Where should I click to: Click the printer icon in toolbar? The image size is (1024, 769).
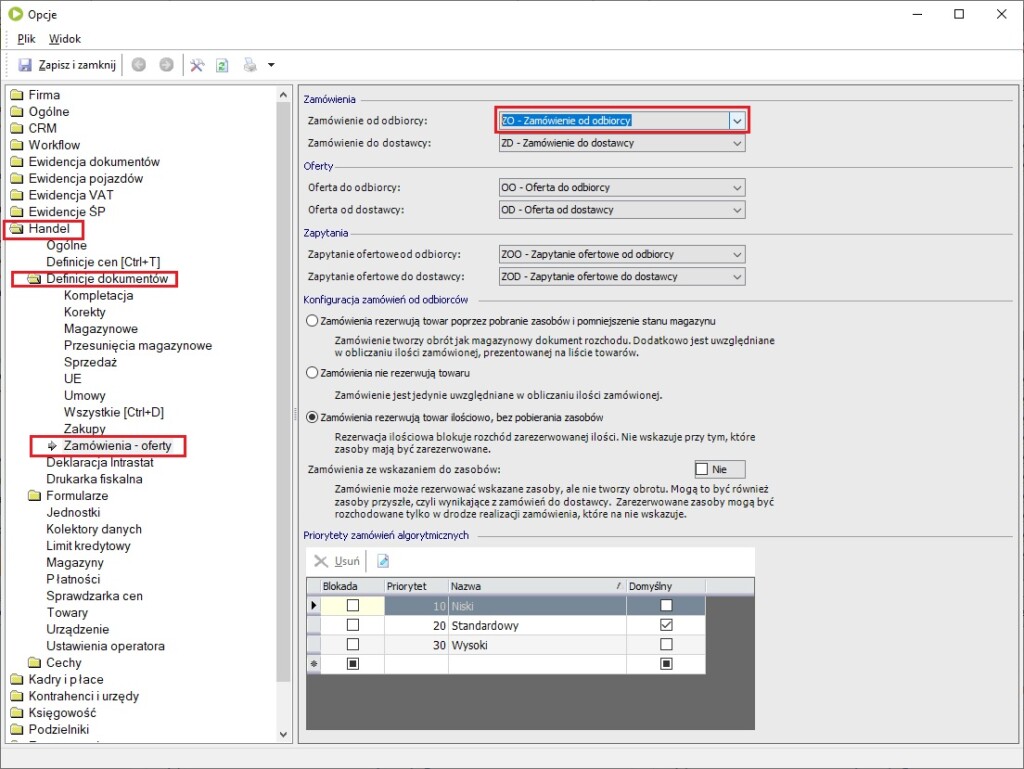[x=249, y=65]
